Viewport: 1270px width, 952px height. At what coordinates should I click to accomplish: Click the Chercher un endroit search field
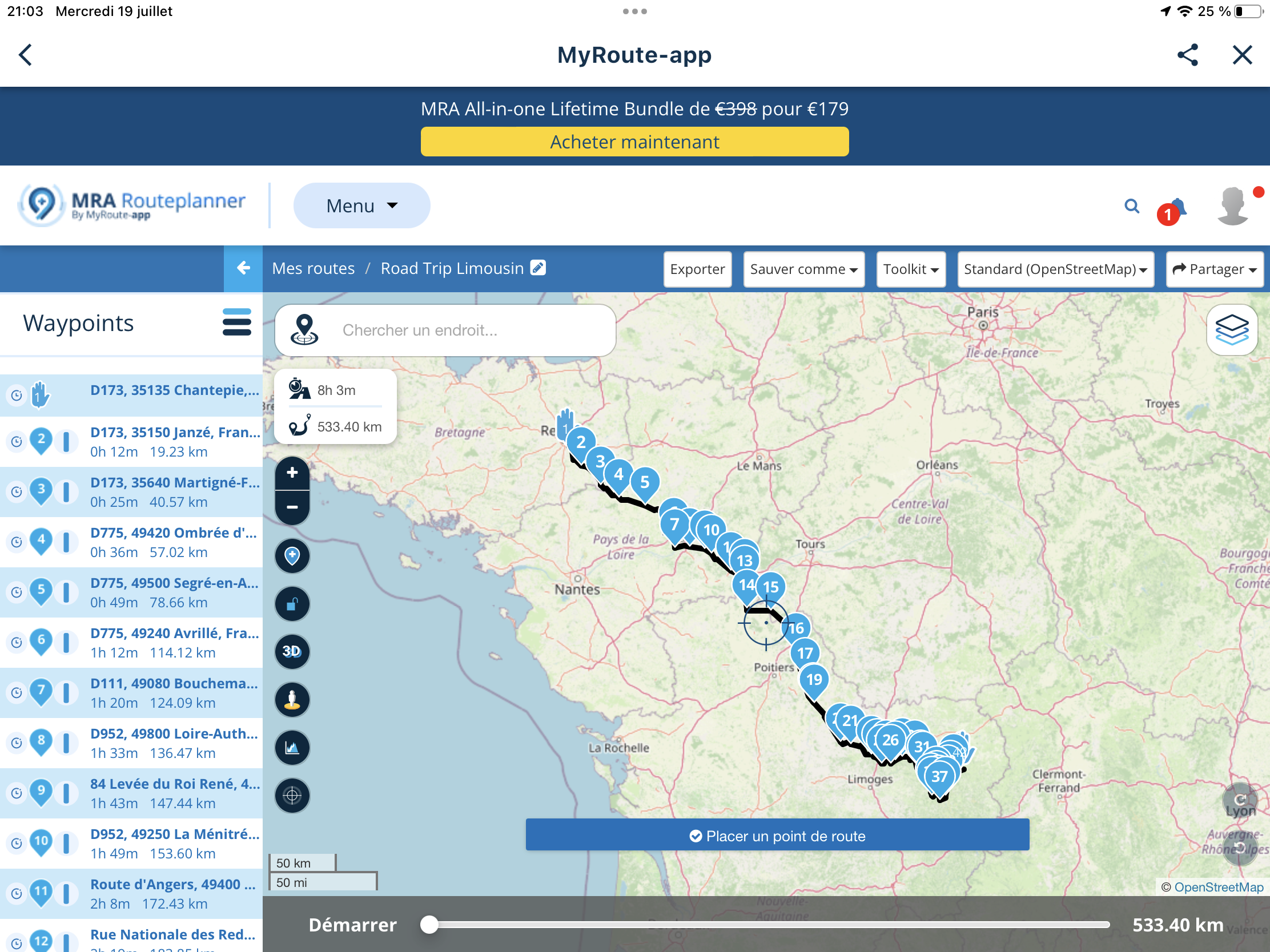tap(445, 330)
